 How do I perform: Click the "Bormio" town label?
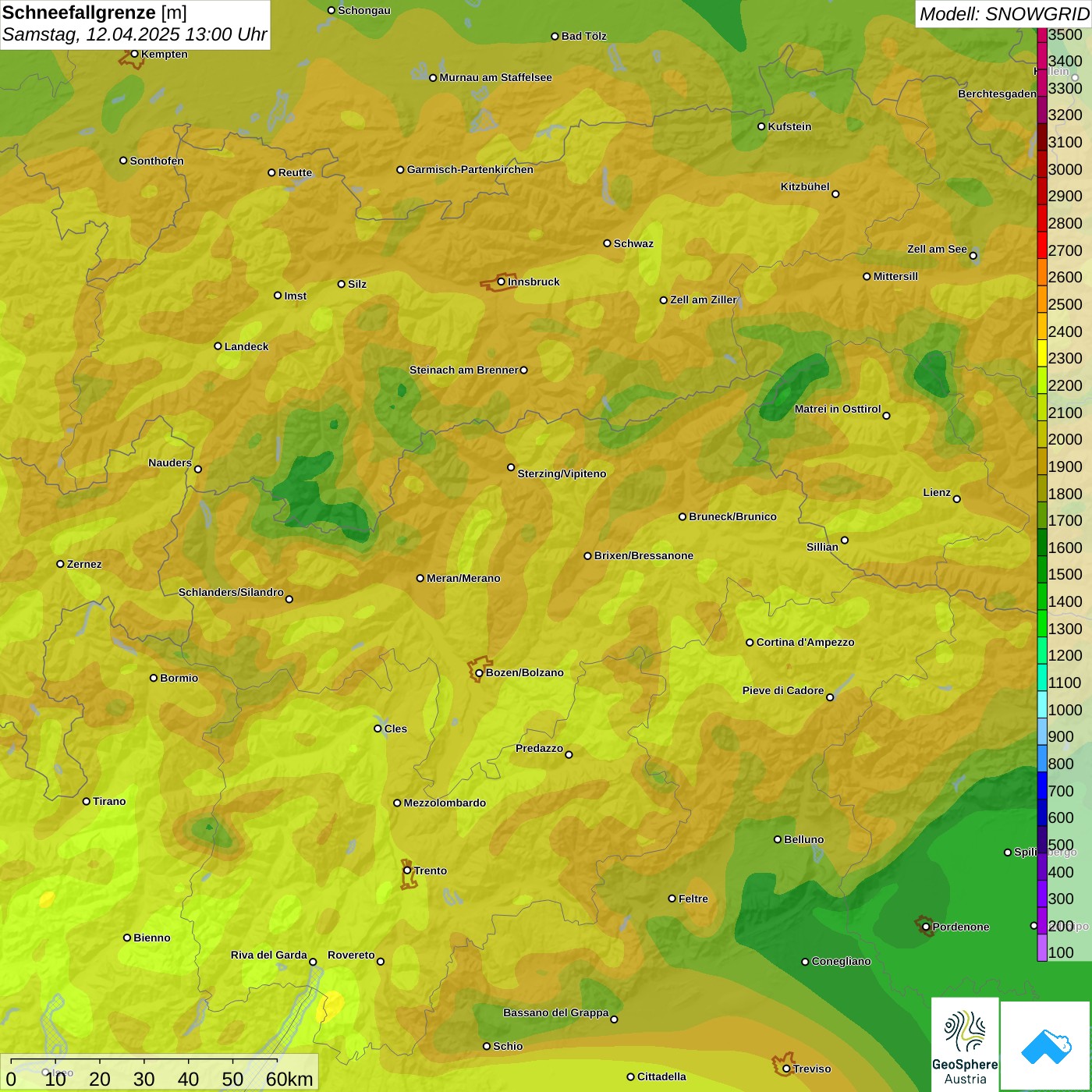pyautogui.click(x=179, y=678)
